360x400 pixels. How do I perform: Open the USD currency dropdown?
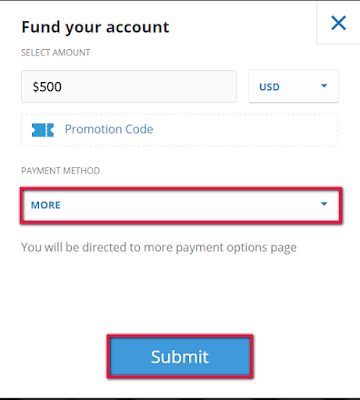[293, 86]
